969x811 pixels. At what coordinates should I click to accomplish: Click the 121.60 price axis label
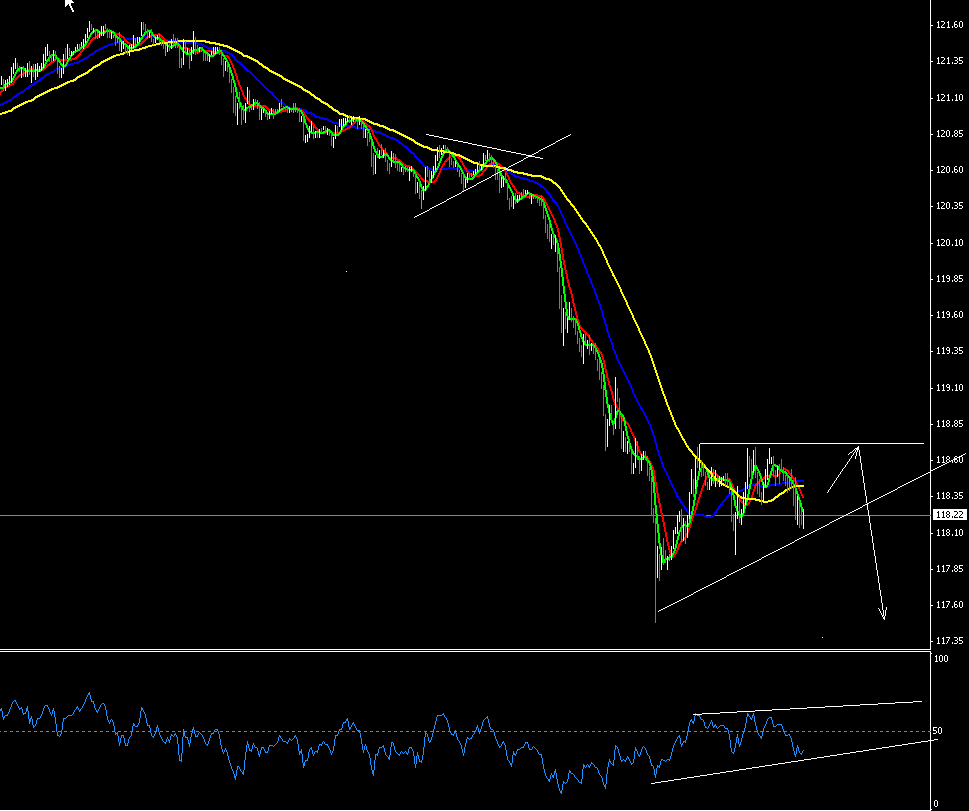coord(950,25)
